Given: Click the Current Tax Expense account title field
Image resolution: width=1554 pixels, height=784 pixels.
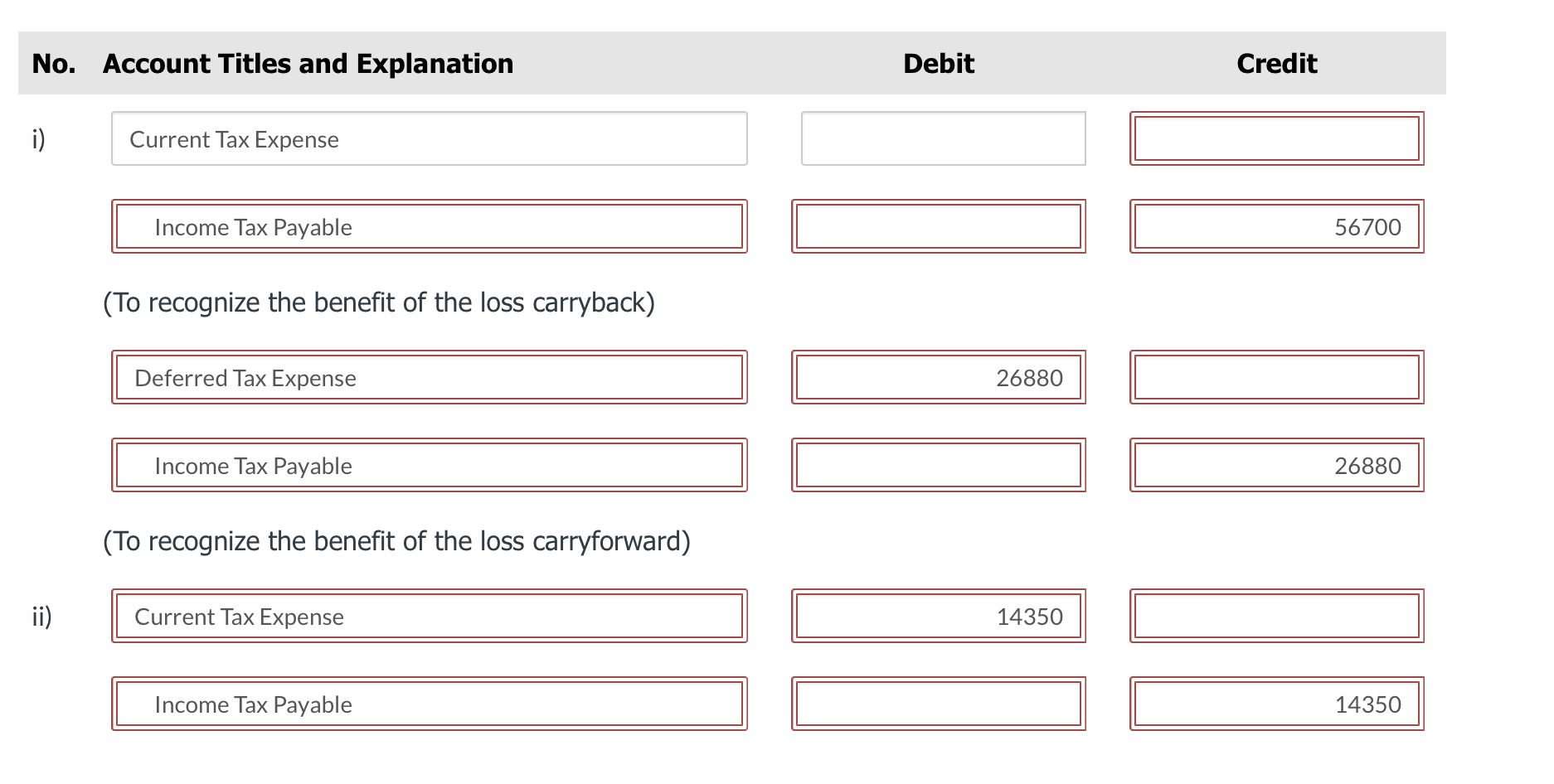Looking at the screenshot, I should tap(428, 138).
